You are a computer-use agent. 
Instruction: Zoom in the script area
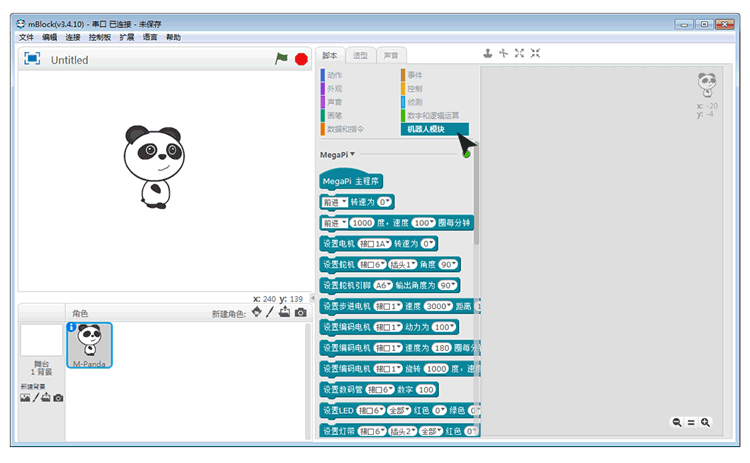pos(706,422)
